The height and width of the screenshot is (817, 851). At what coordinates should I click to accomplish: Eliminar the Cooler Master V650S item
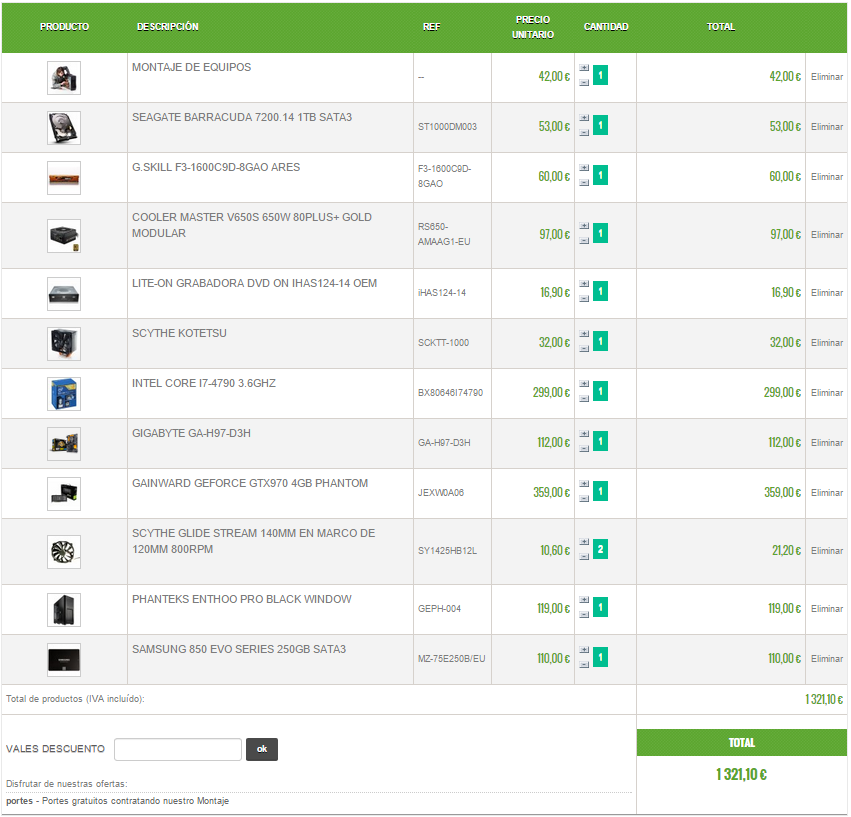[x=827, y=235]
